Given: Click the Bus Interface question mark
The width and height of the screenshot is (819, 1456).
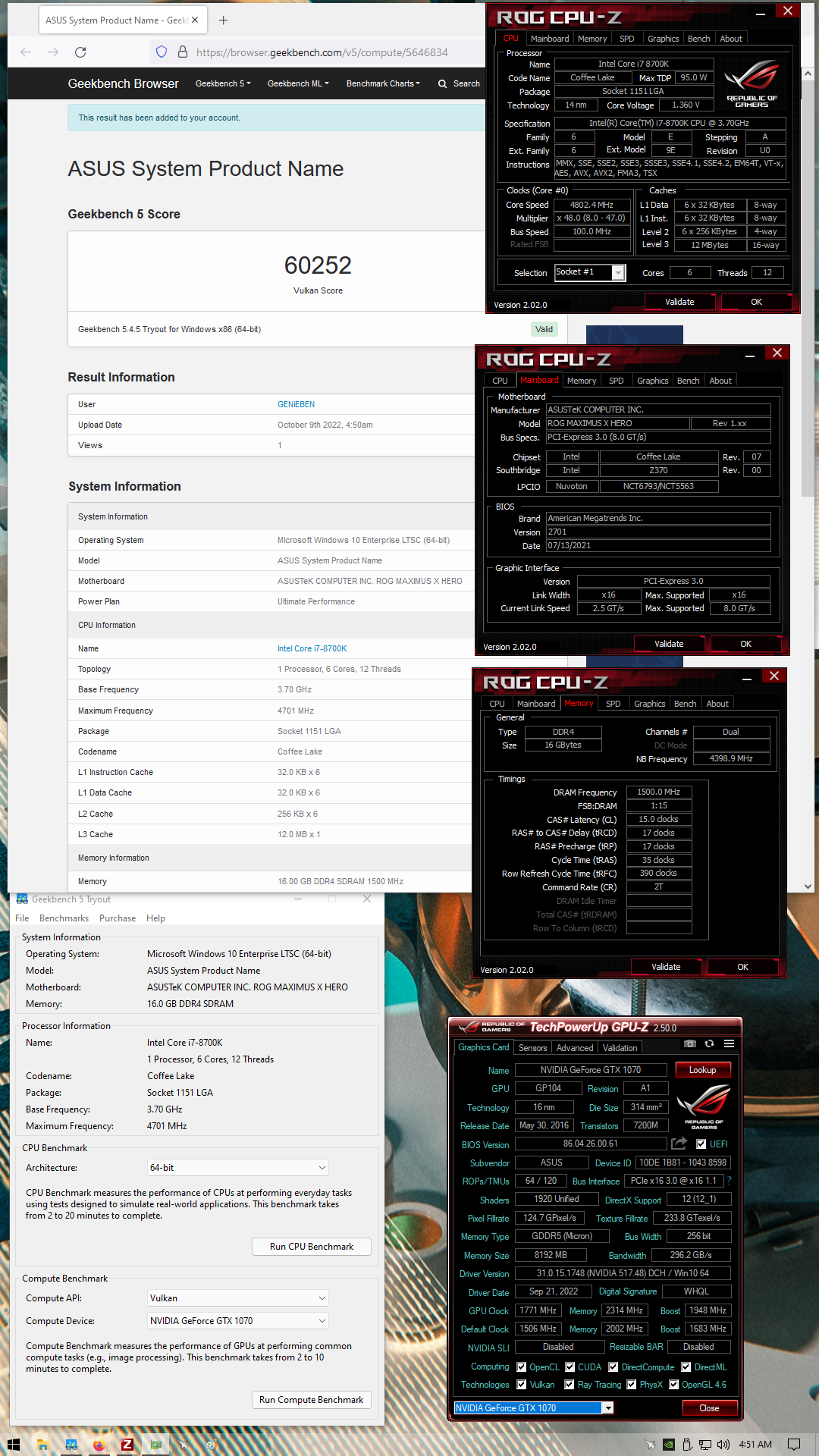Looking at the screenshot, I should 729,1181.
